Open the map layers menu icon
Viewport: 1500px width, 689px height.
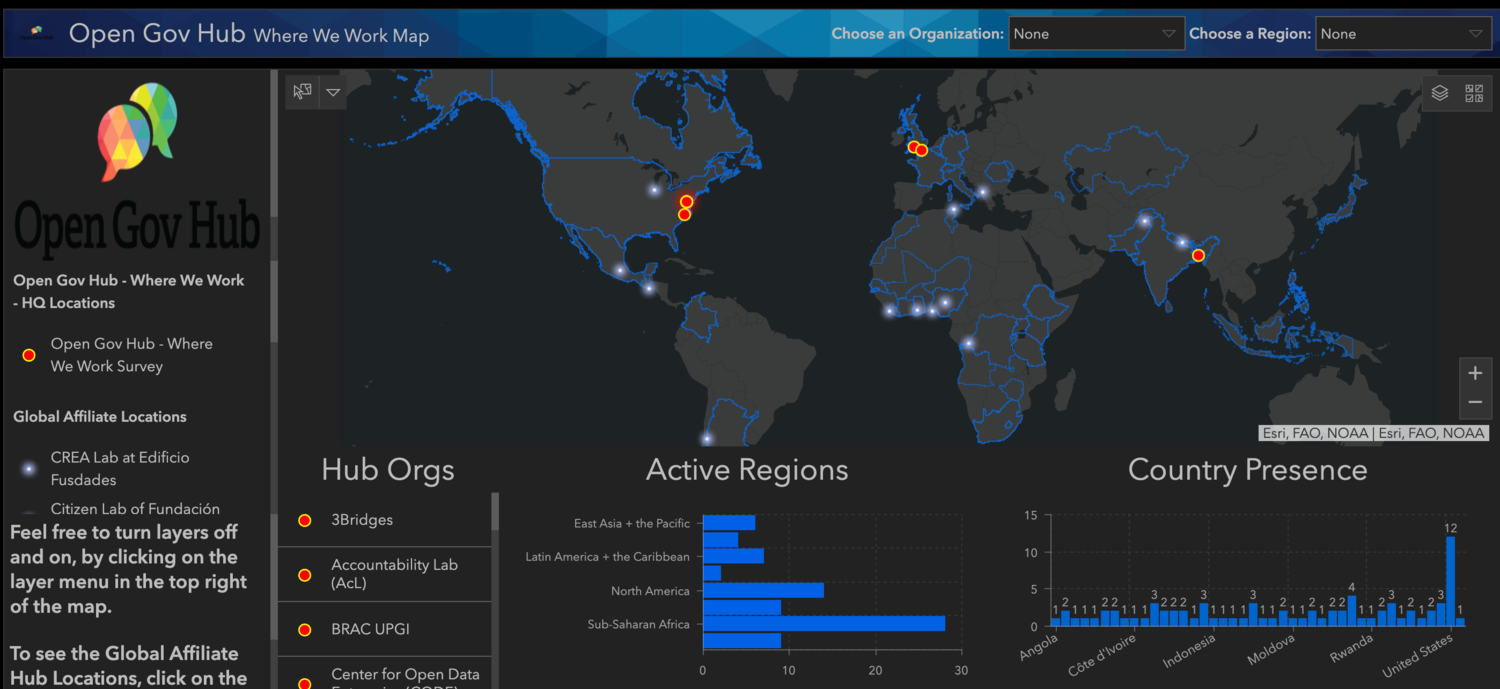point(1440,93)
